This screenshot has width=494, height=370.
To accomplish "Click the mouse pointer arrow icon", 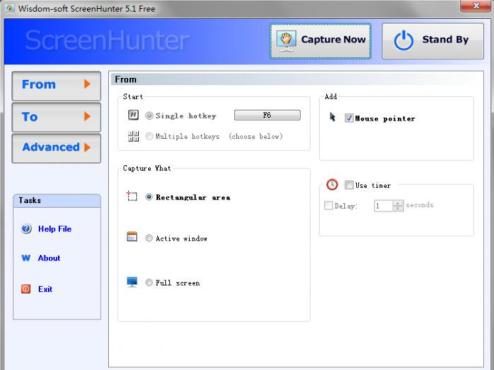I will [x=332, y=117].
